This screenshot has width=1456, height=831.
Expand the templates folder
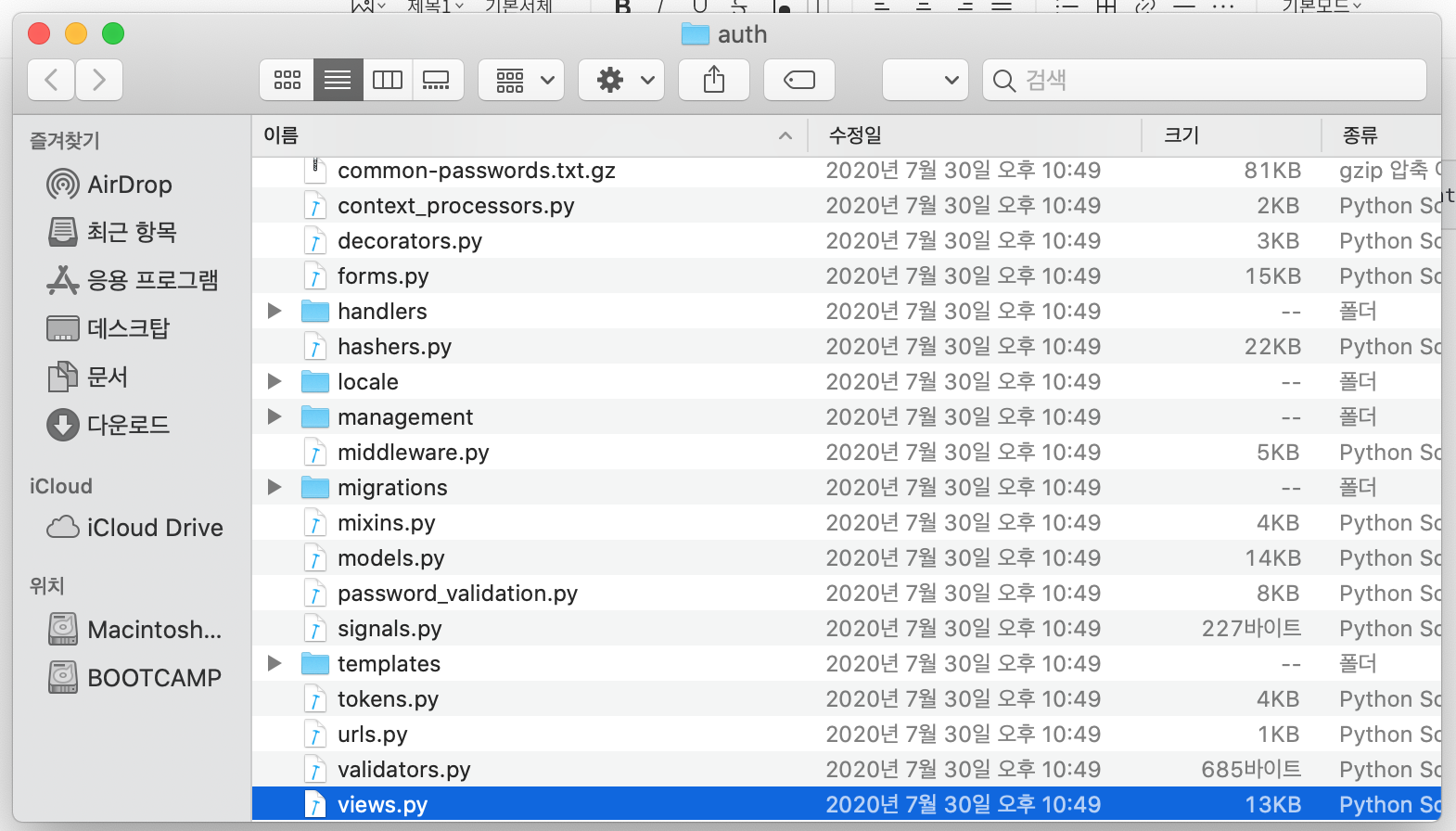tap(275, 663)
